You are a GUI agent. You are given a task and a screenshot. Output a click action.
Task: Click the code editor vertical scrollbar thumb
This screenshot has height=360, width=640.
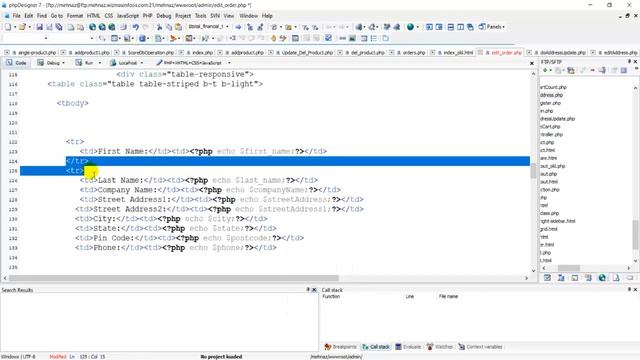click(533, 171)
